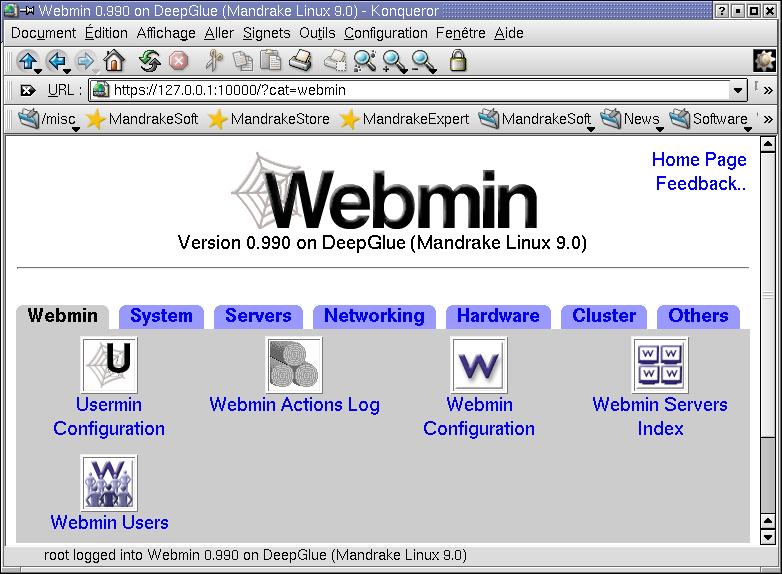Screen dimensions: 782x574
Task: Open the Aller menu
Action: [x=219, y=33]
